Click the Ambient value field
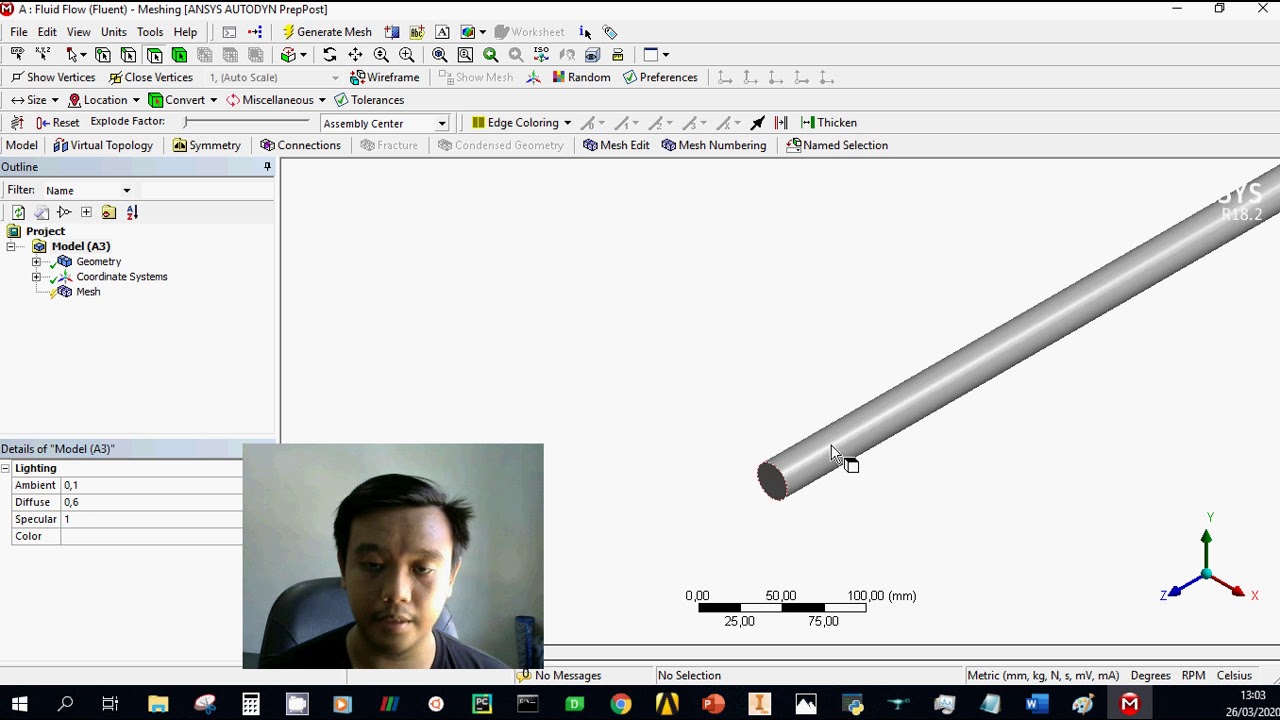 [x=151, y=485]
